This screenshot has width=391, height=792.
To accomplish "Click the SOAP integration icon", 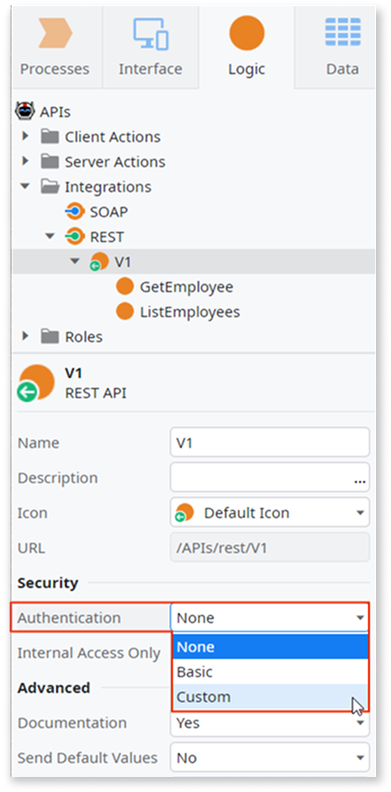I will [75, 212].
